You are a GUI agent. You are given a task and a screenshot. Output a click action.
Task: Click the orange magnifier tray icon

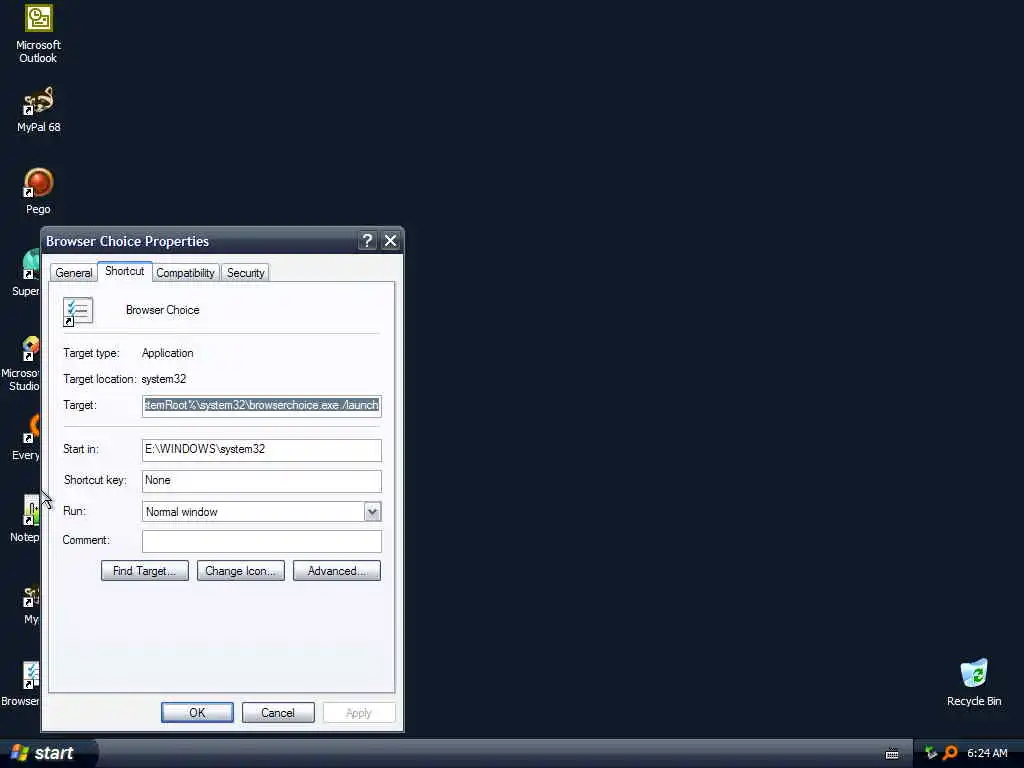950,753
